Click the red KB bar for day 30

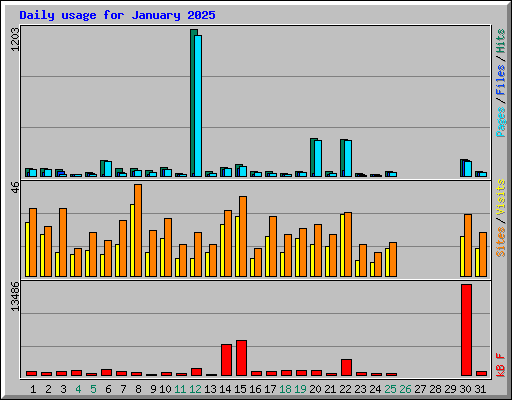coord(466,330)
